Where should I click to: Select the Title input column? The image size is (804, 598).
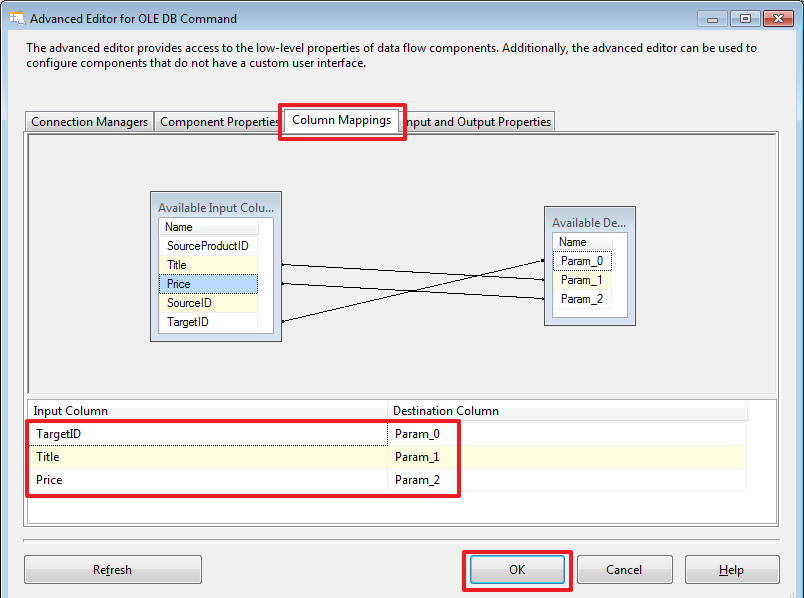208,264
